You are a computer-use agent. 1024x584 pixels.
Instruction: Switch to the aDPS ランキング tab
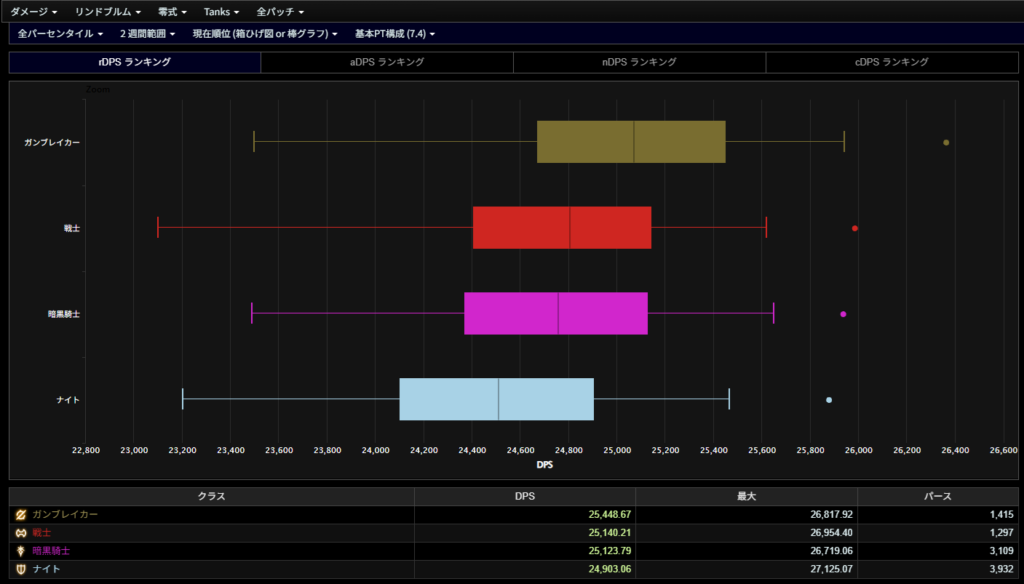[x=387, y=62]
